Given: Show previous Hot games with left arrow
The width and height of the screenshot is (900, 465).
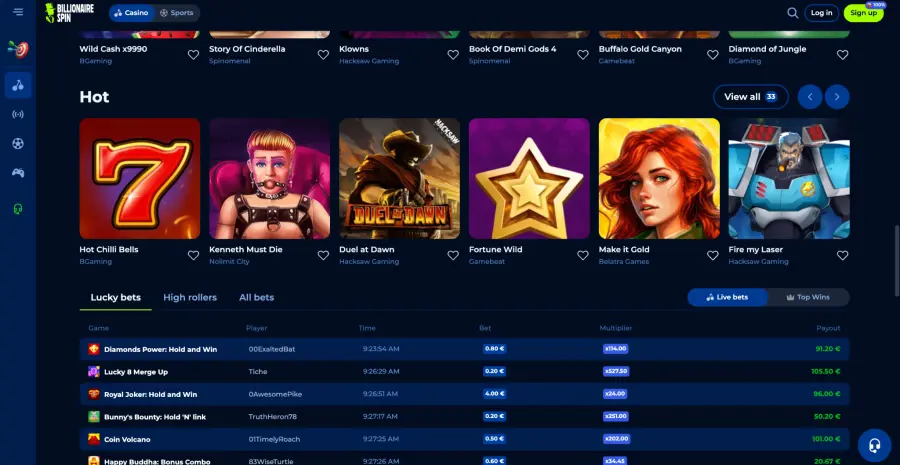Looking at the screenshot, I should click(810, 96).
